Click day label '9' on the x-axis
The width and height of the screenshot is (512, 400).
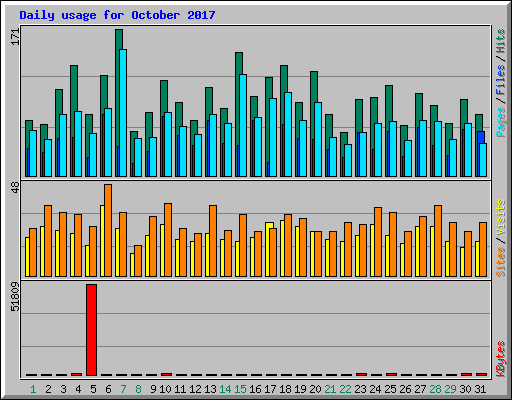coord(153,389)
